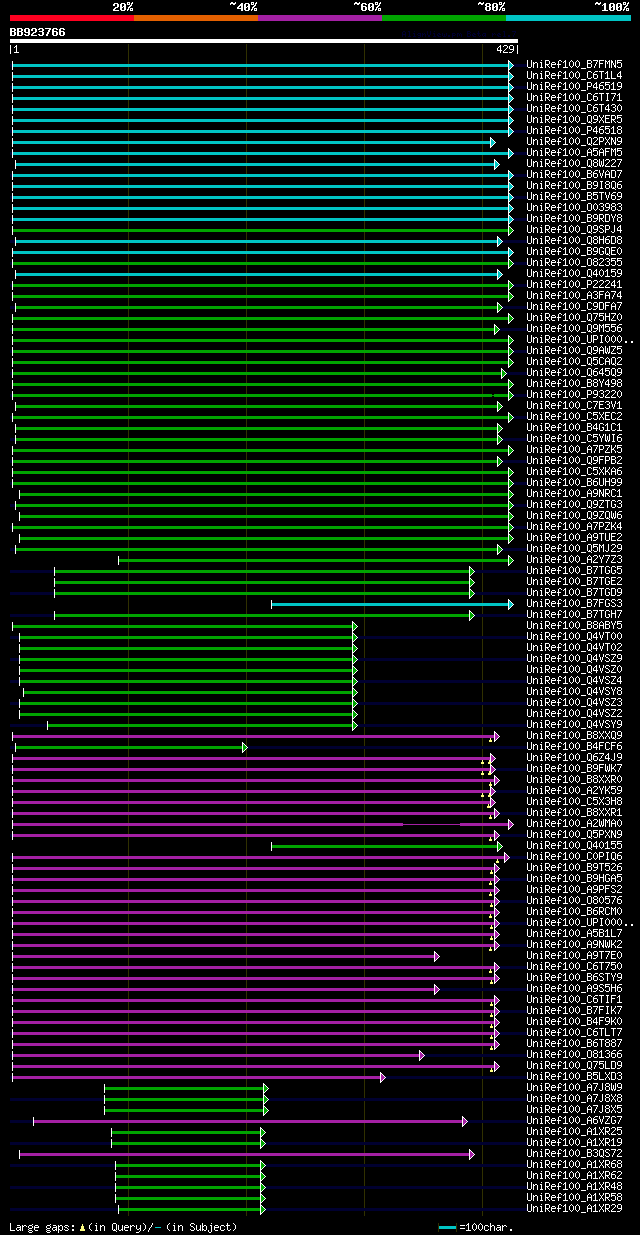Screen dimensions: 640x1235
Task: Open hit UniRef100_B8ABY5
Action: (x=574, y=625)
